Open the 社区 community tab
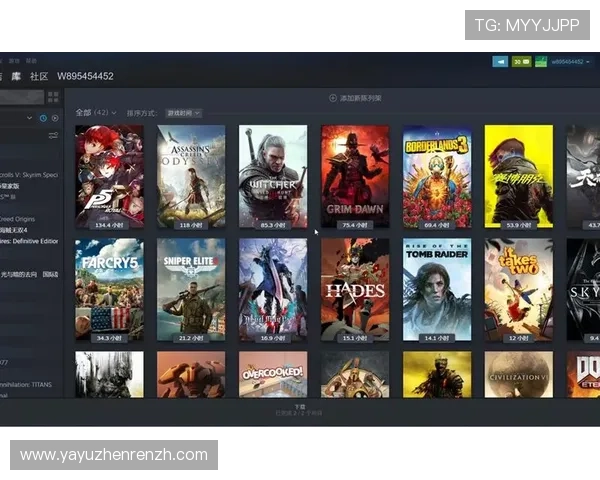 click(39, 76)
